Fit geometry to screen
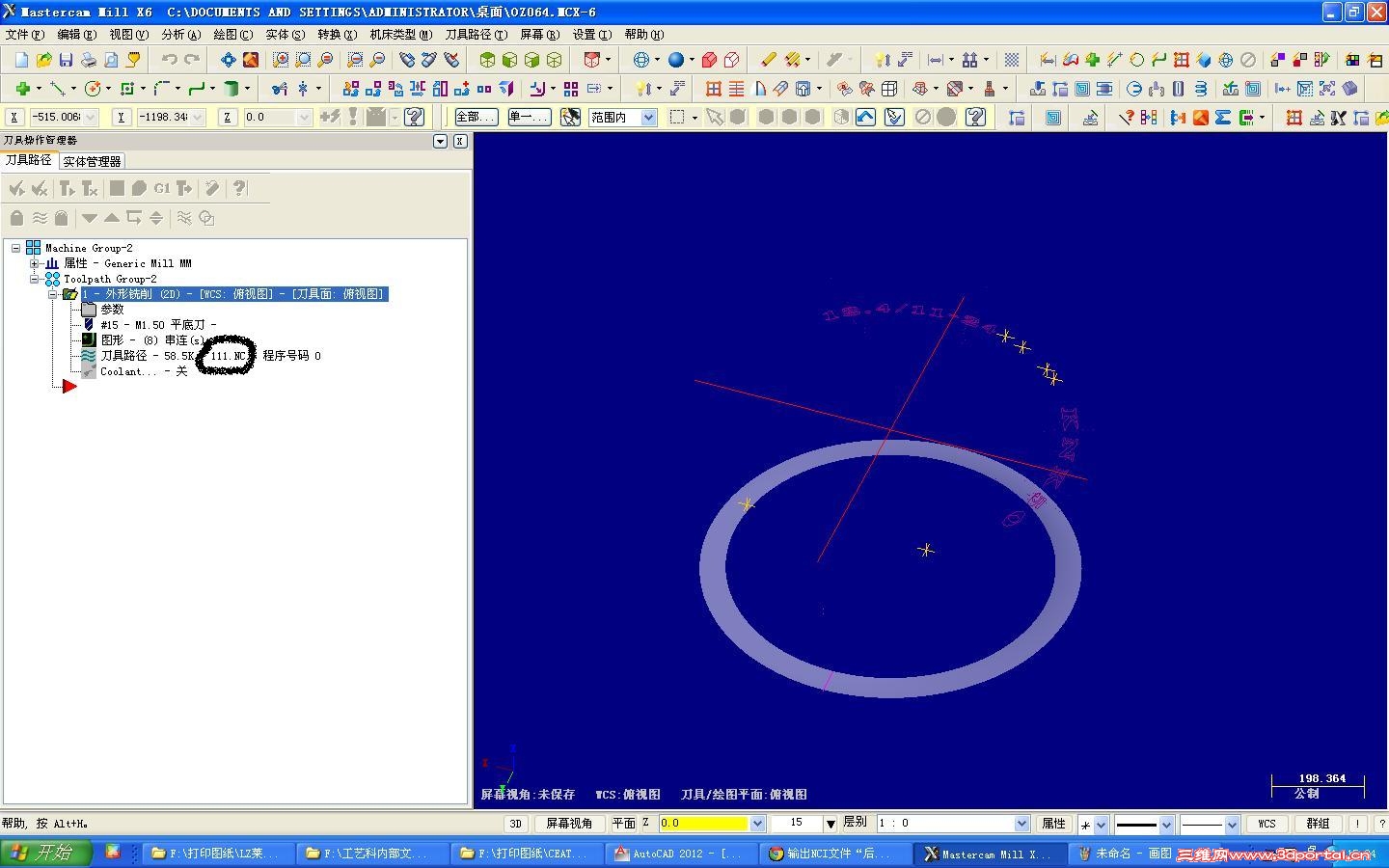Screen dimensions: 1389x868 click(x=228, y=60)
